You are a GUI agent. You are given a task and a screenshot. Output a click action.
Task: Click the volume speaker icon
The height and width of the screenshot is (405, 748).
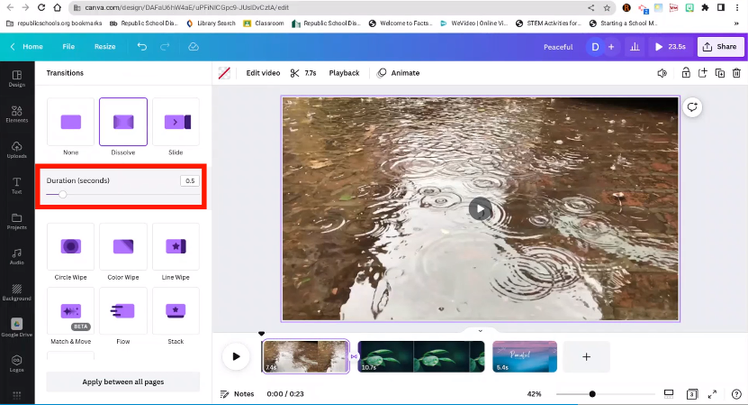coord(662,73)
